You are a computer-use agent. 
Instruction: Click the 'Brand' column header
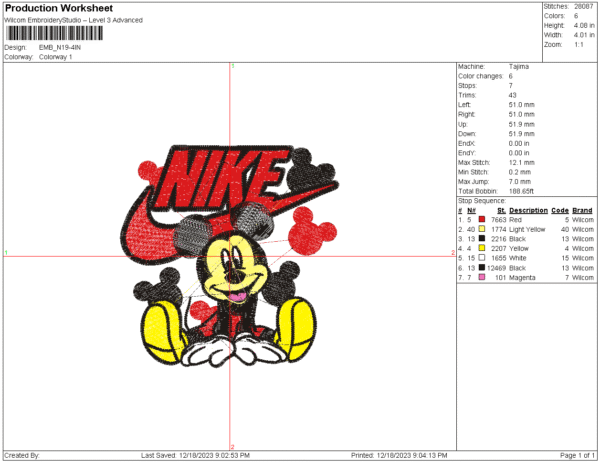[582, 210]
